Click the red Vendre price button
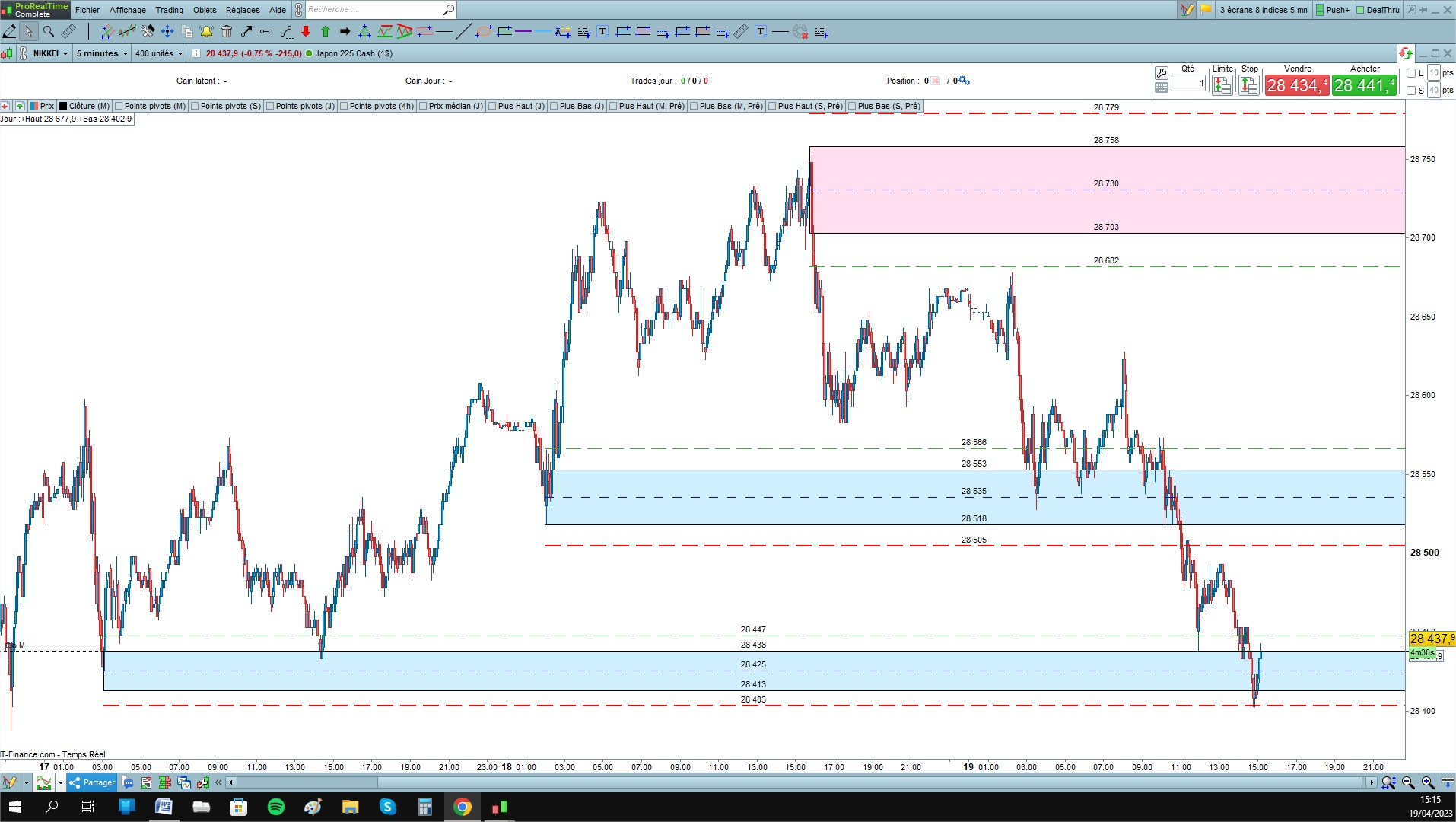The width and height of the screenshot is (1456, 822). [1297, 85]
